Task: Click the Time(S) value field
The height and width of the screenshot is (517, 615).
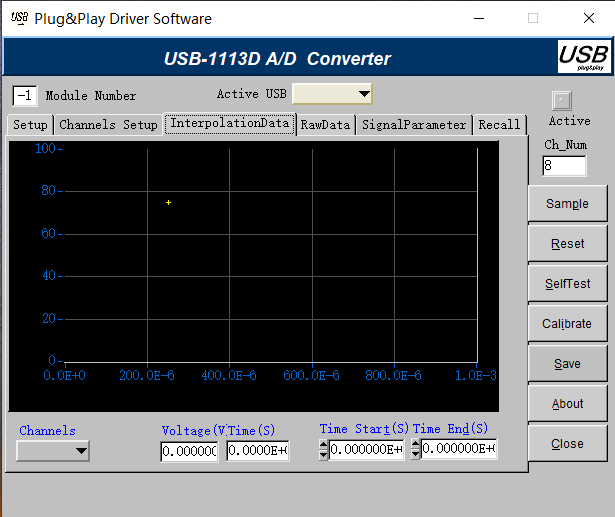Action: [258, 451]
